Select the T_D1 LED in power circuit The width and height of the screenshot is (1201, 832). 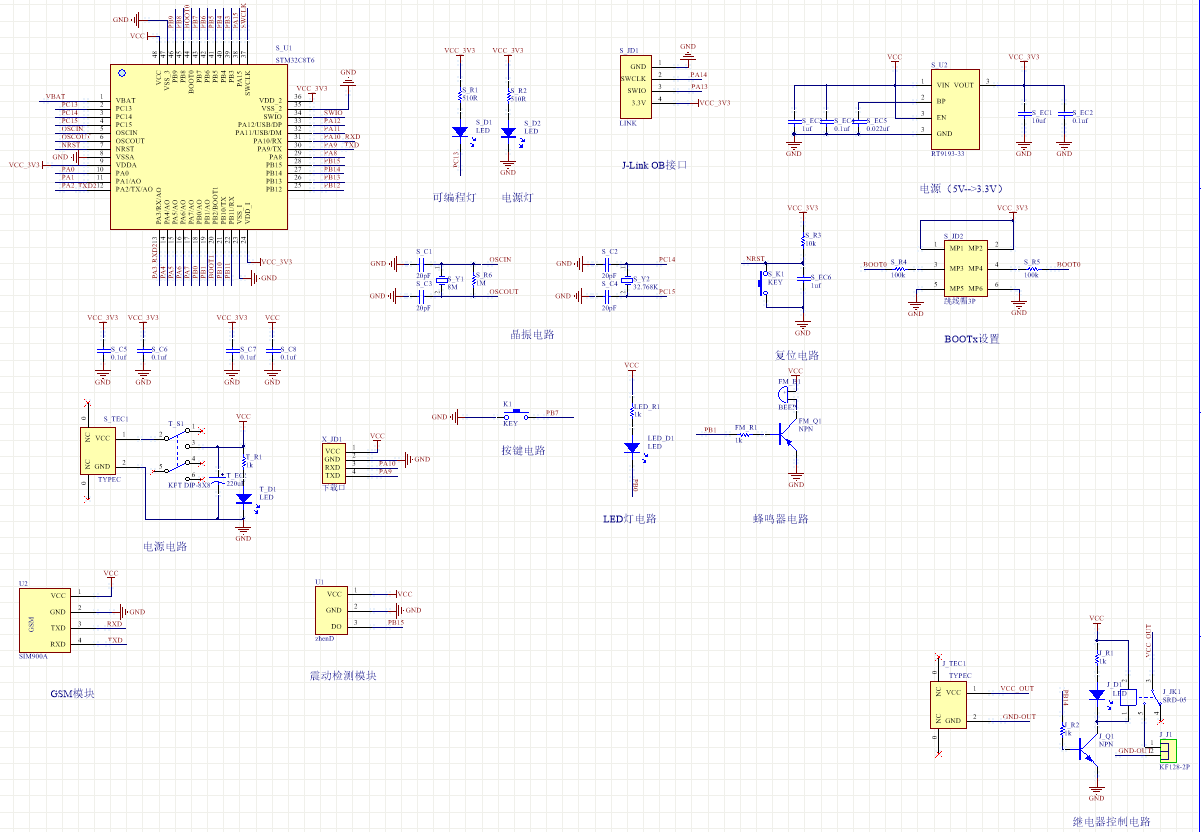(x=243, y=497)
